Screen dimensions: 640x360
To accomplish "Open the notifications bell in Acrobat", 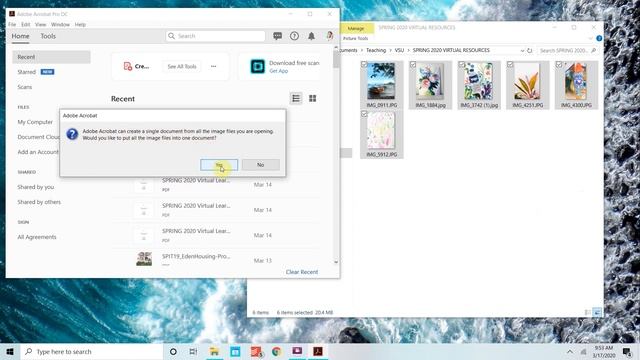I will 311,36.
